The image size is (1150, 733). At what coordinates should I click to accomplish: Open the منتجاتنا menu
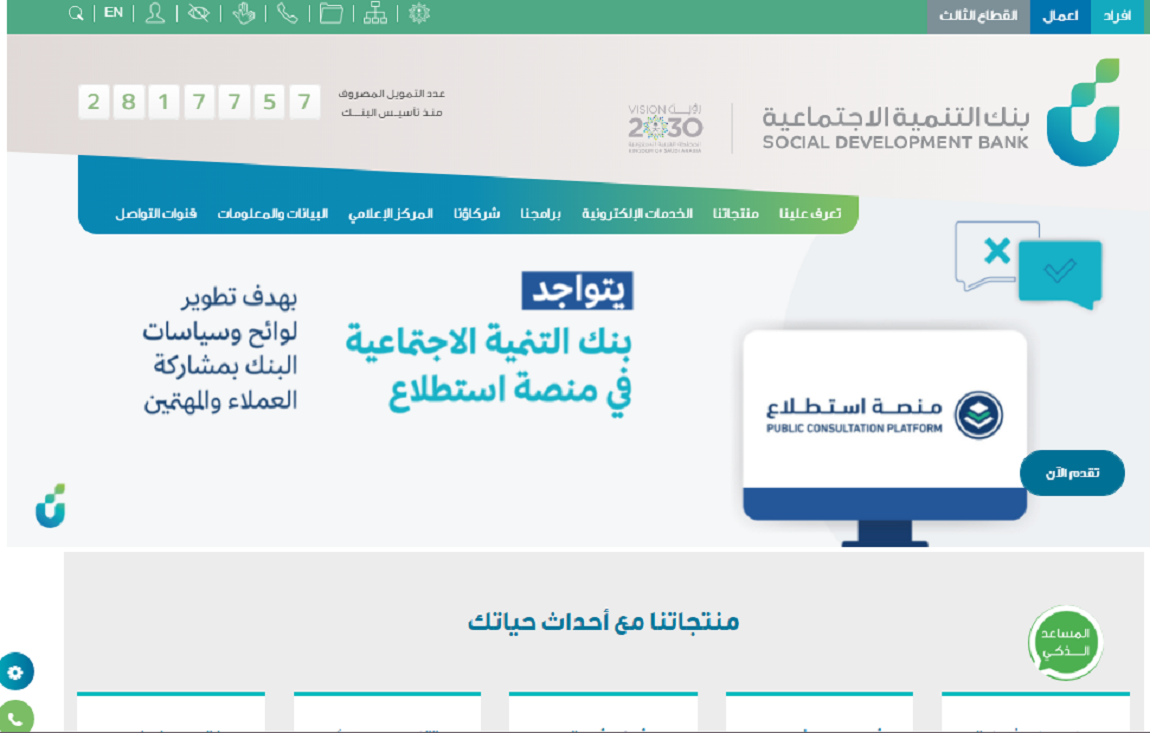click(736, 213)
